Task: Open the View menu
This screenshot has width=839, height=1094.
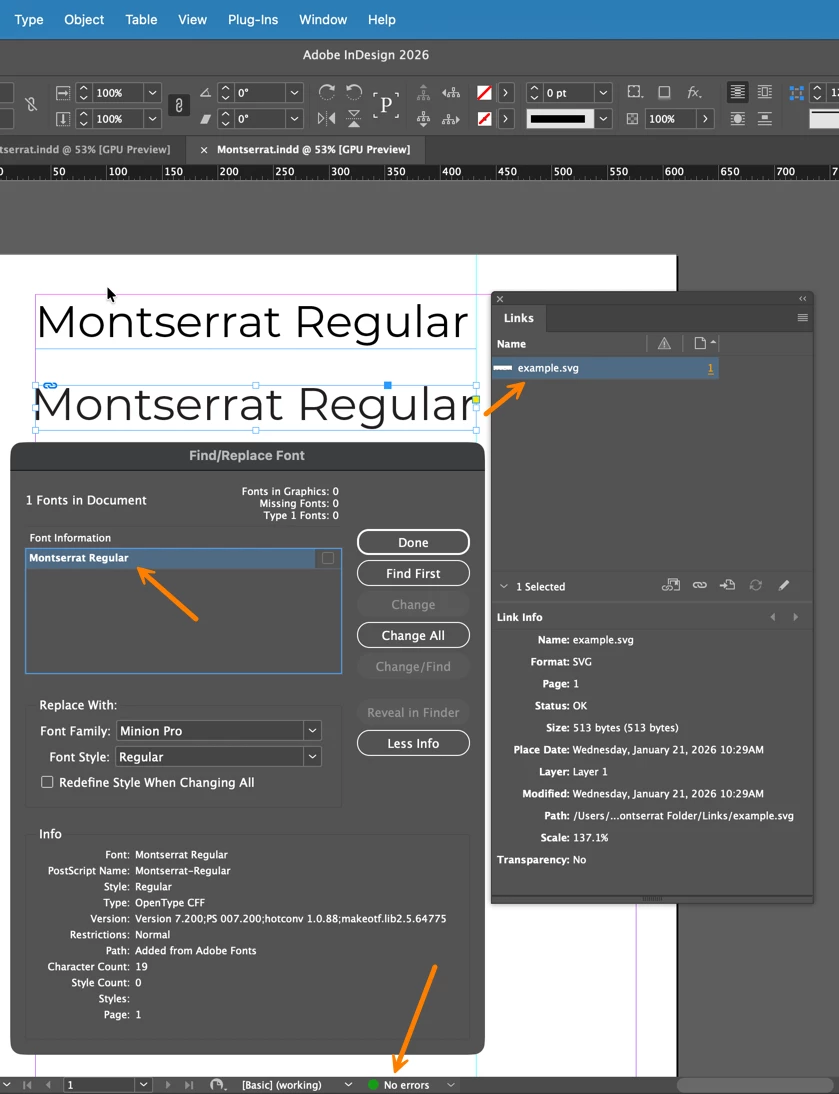Action: [x=192, y=20]
